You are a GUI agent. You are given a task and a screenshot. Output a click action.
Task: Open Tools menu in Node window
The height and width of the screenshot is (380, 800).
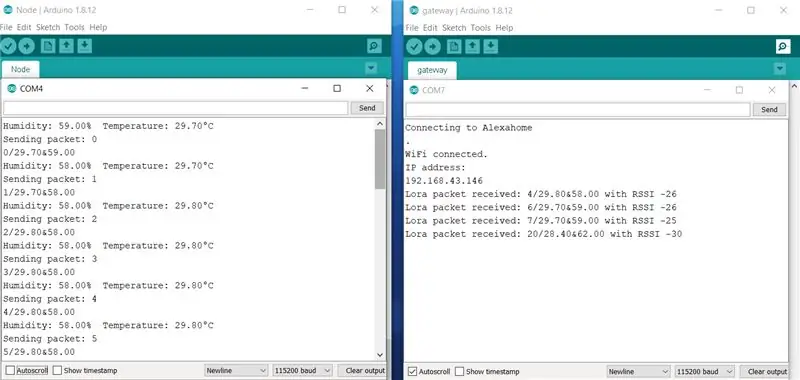[x=74, y=27]
